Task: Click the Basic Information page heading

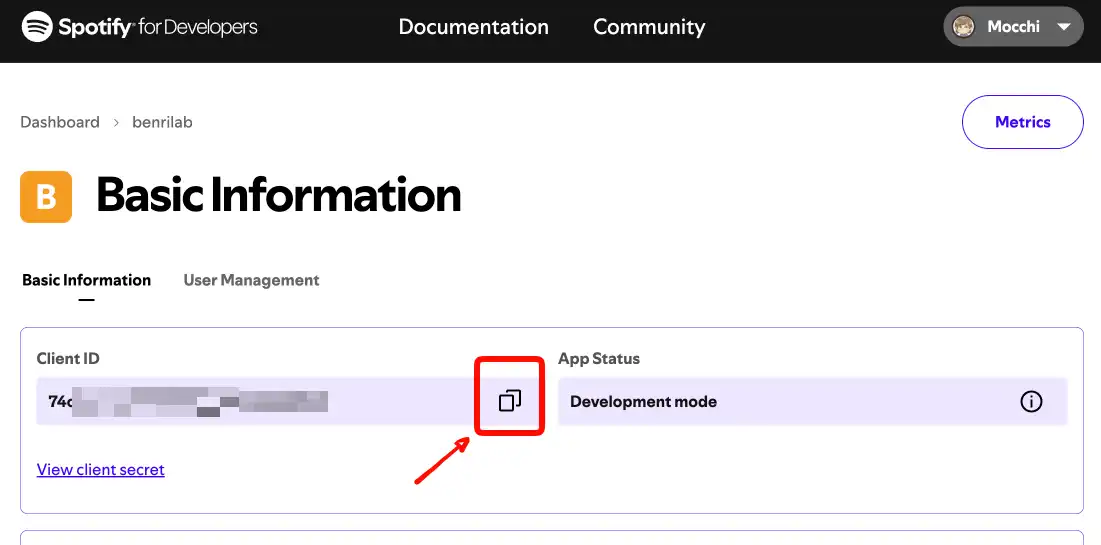Action: click(x=279, y=195)
